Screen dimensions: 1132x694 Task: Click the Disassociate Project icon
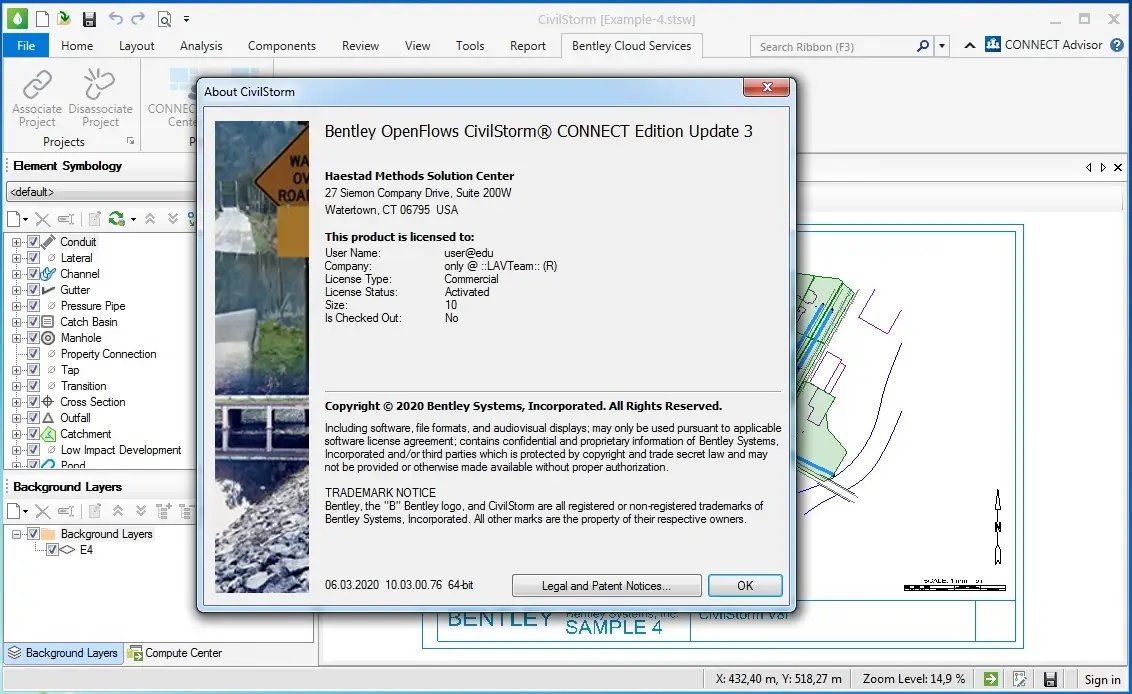pyautogui.click(x=100, y=84)
